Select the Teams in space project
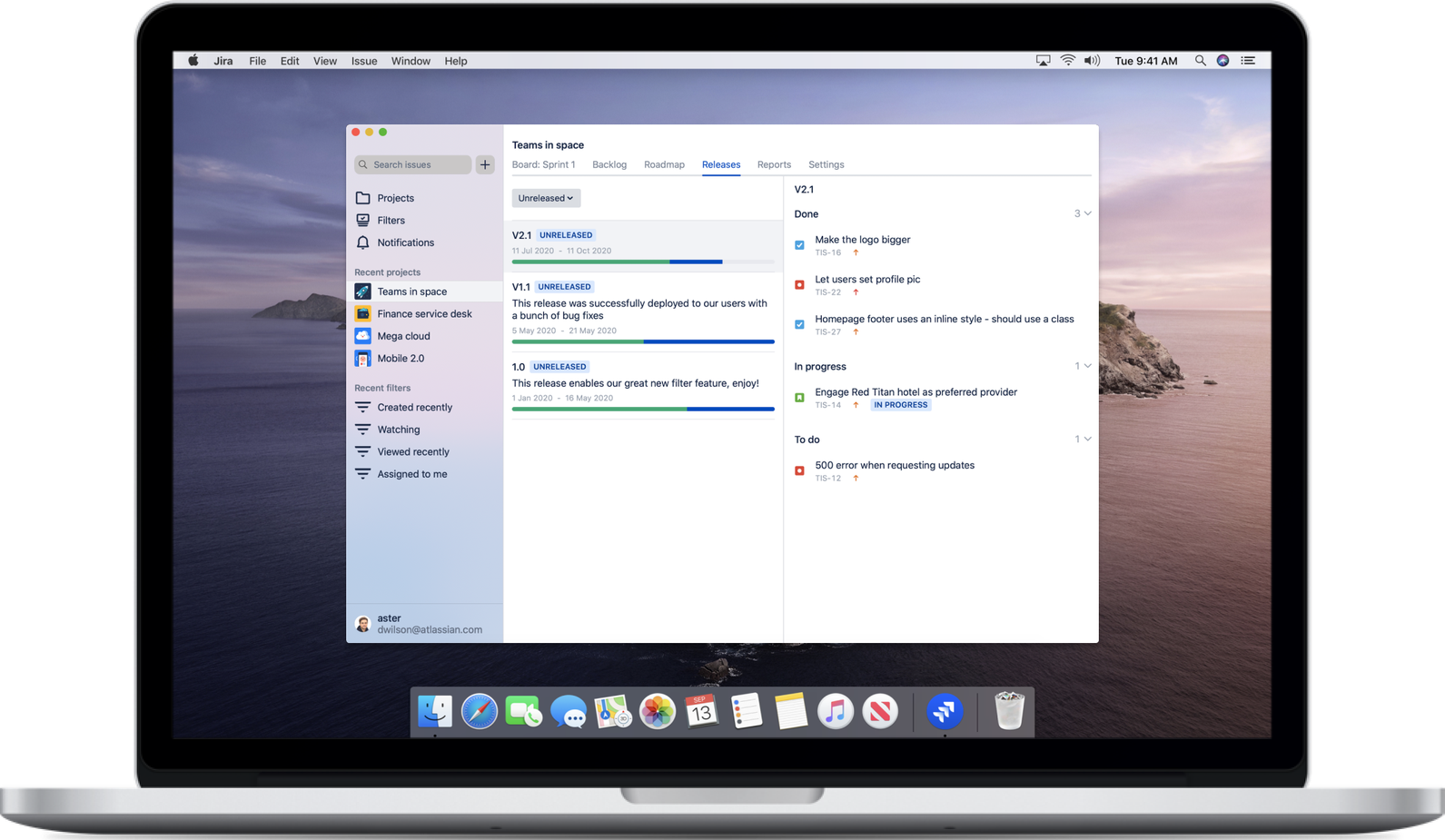Image resolution: width=1445 pixels, height=840 pixels. [424, 292]
